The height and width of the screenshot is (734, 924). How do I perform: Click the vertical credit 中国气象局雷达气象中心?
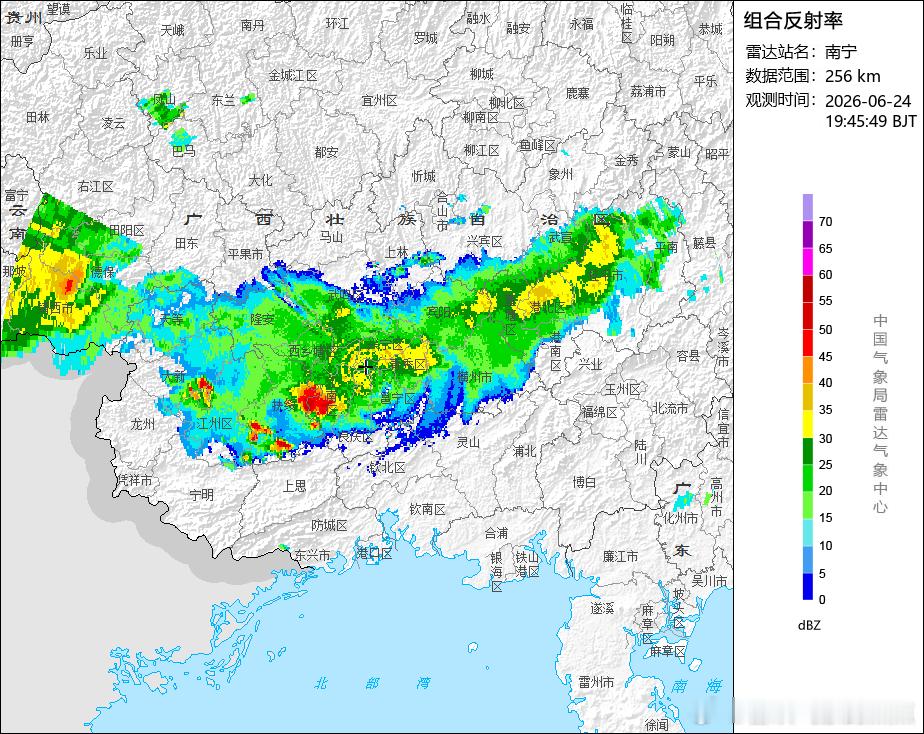(880, 414)
